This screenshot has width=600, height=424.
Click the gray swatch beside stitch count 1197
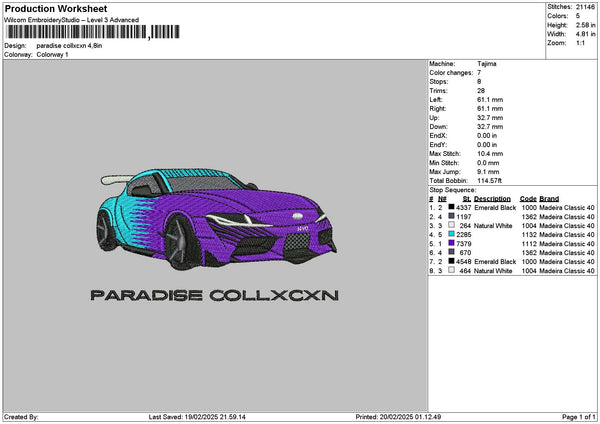coord(452,216)
